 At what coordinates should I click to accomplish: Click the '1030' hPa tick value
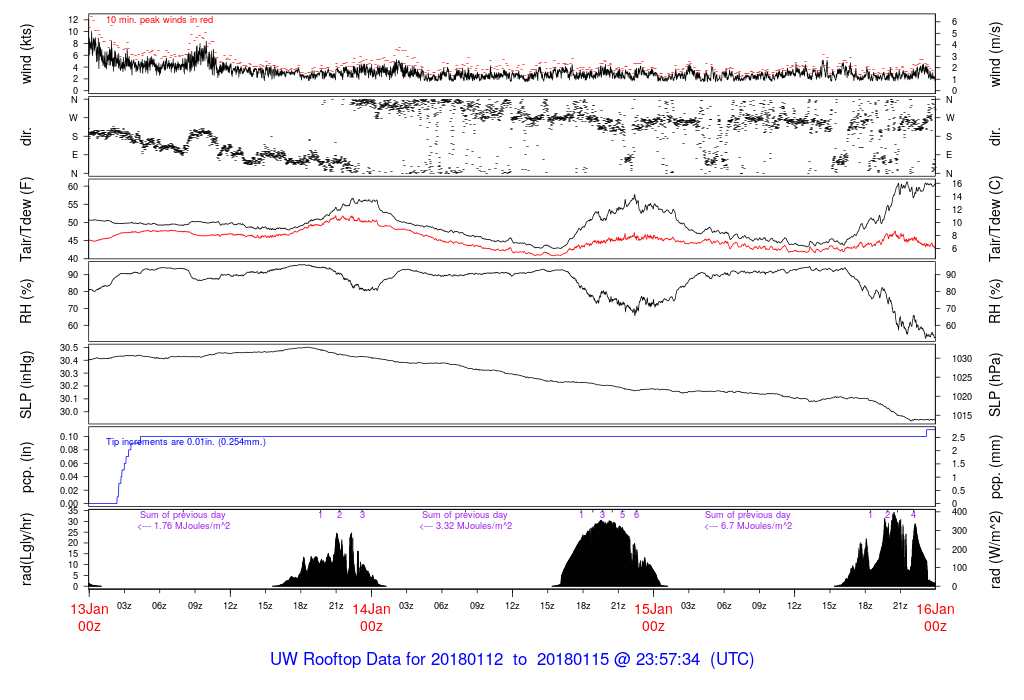962,358
